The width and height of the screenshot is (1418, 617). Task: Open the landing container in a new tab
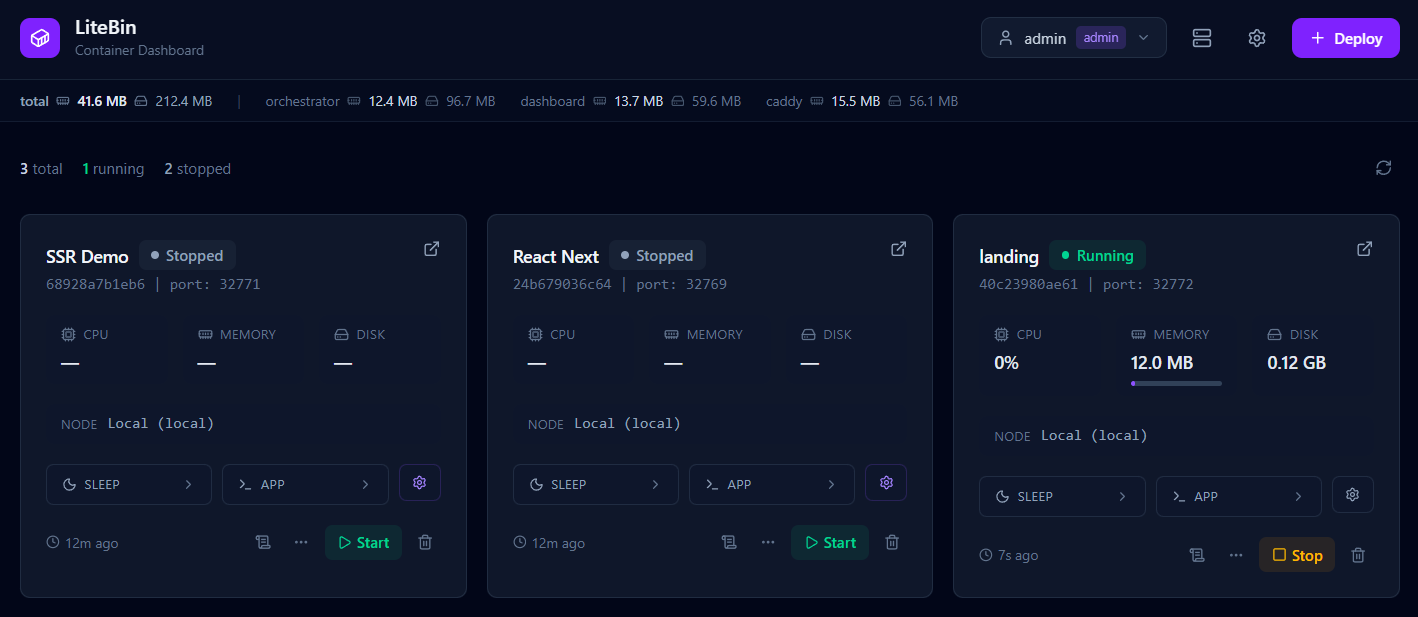1364,249
